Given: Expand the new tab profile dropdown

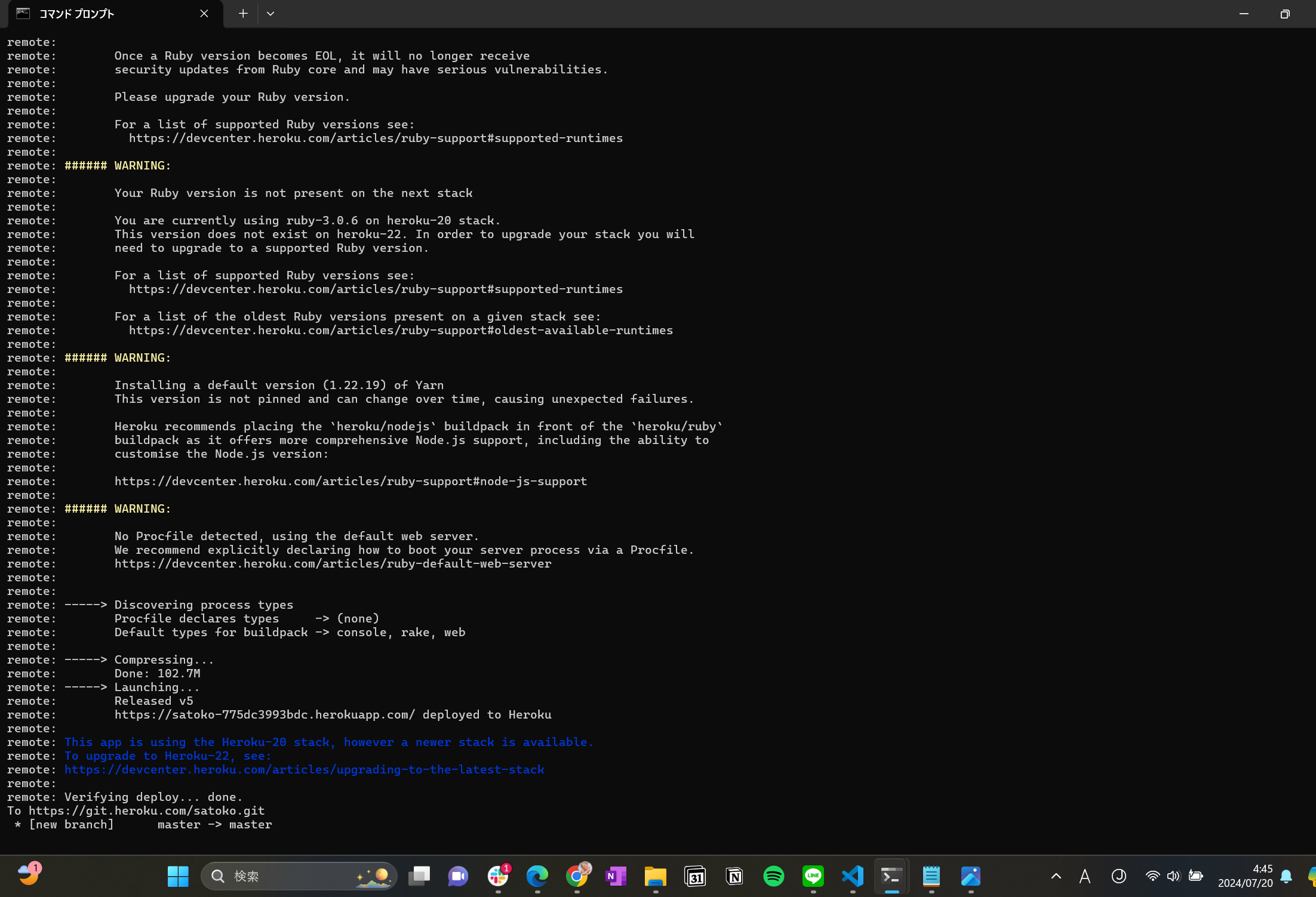Looking at the screenshot, I should [270, 13].
